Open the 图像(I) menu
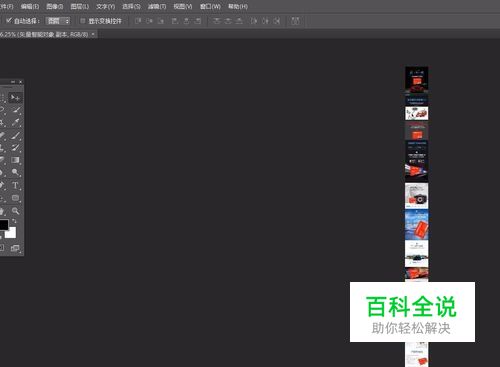The image size is (500, 367). [x=55, y=6]
